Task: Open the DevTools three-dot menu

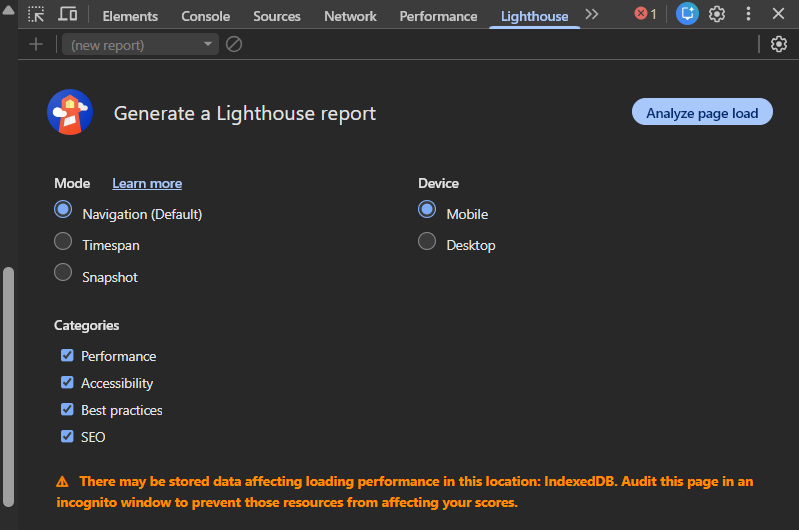Action: click(x=748, y=14)
